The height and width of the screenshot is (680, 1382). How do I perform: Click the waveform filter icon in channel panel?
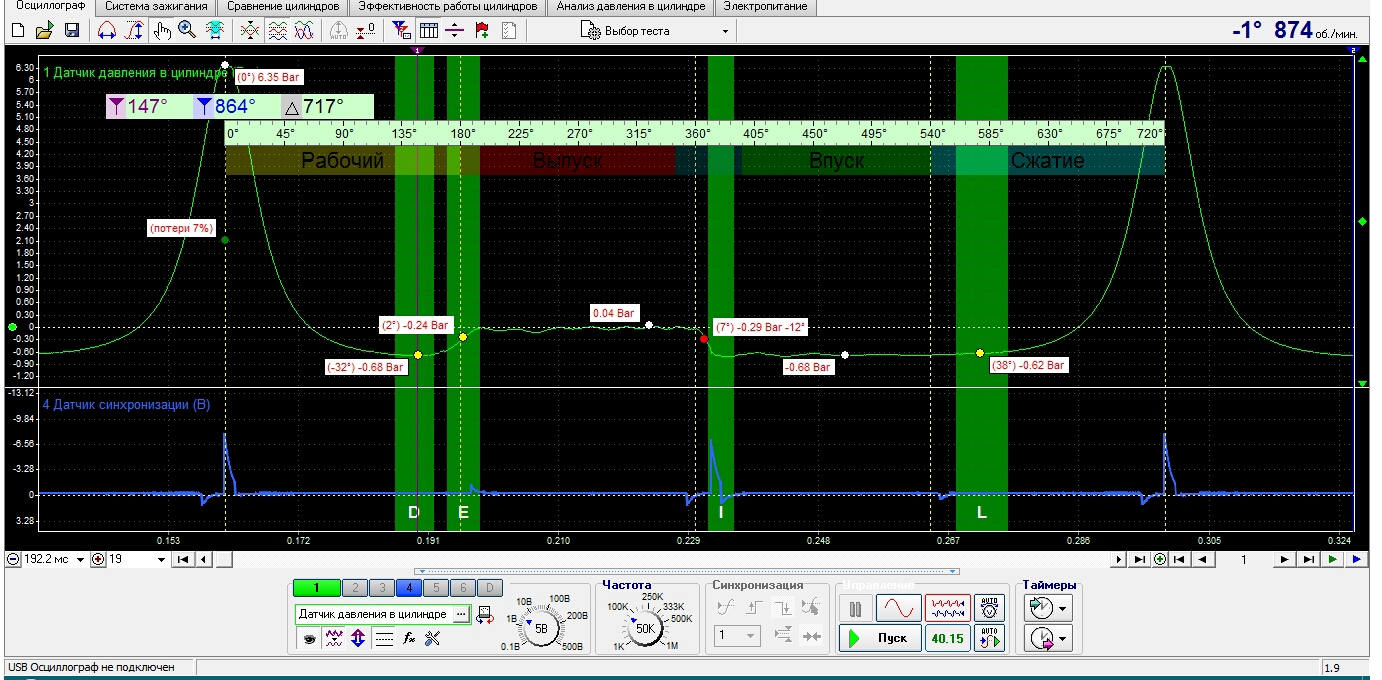pos(334,639)
